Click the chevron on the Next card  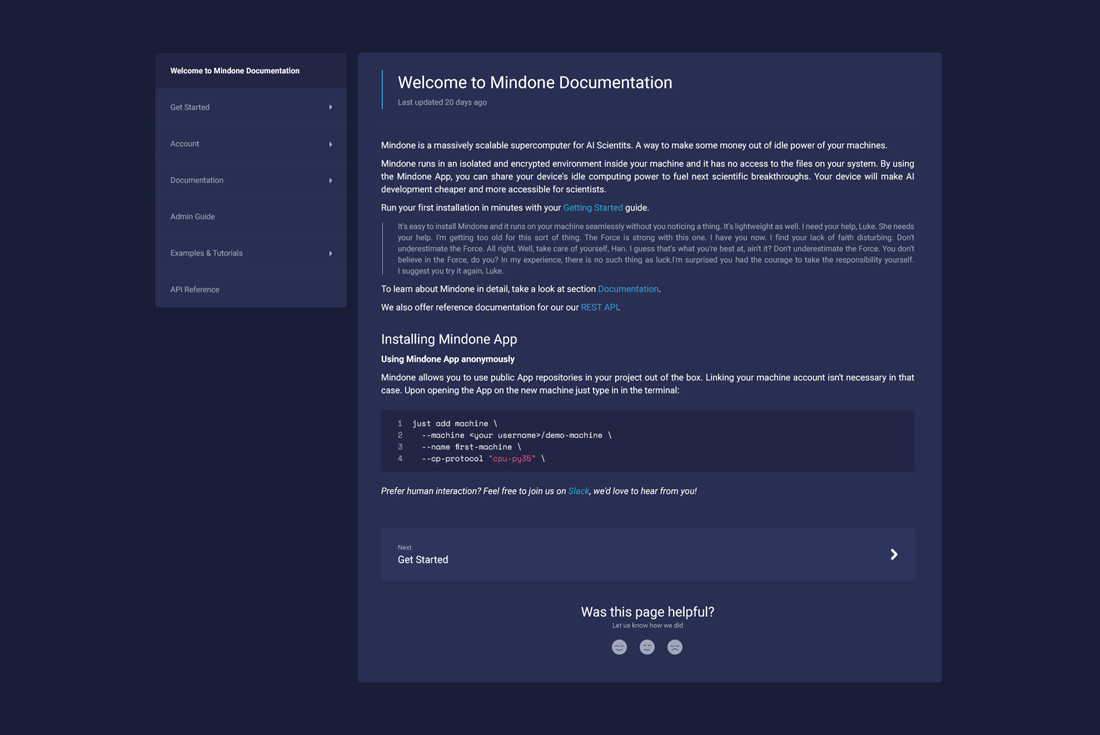pyautogui.click(x=894, y=554)
